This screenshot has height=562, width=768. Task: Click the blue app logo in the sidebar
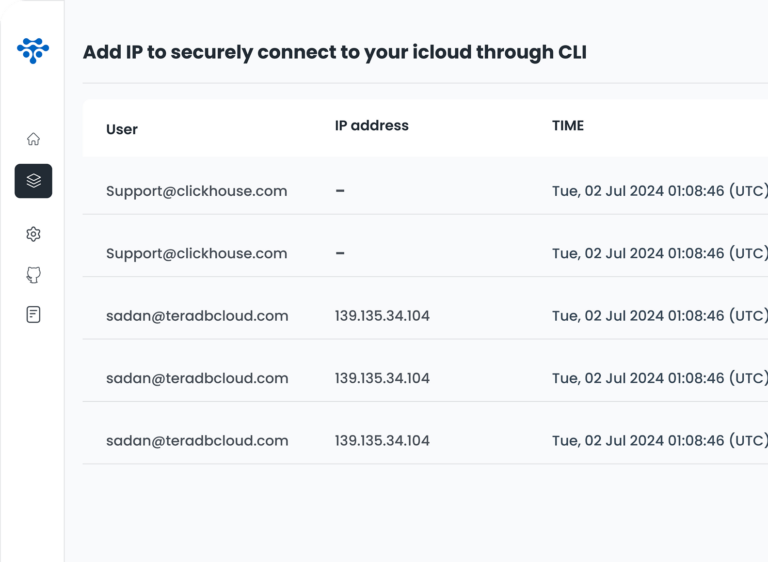pos(33,50)
